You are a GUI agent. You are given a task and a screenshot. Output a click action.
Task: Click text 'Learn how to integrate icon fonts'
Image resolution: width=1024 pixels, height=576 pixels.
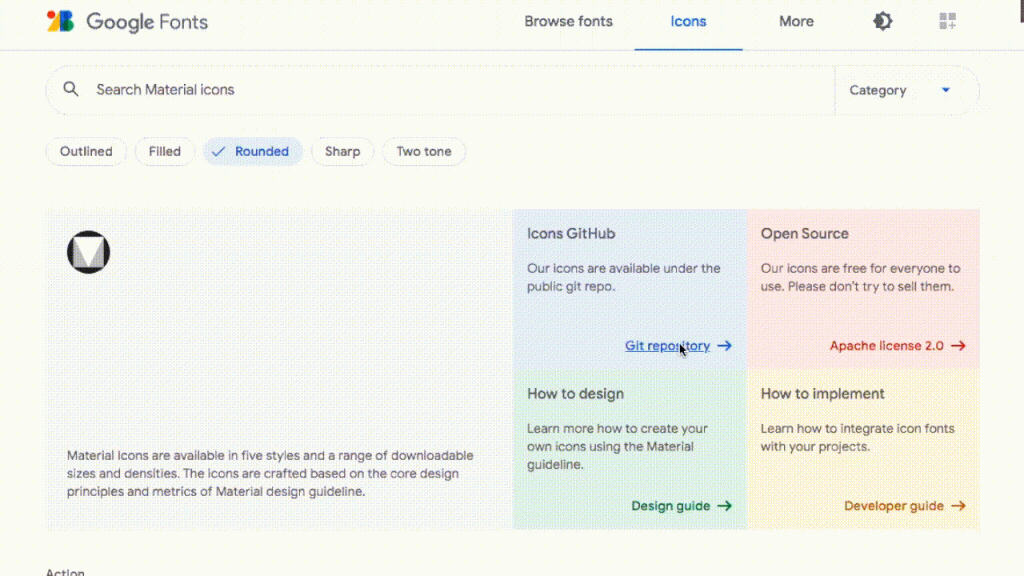(857, 429)
